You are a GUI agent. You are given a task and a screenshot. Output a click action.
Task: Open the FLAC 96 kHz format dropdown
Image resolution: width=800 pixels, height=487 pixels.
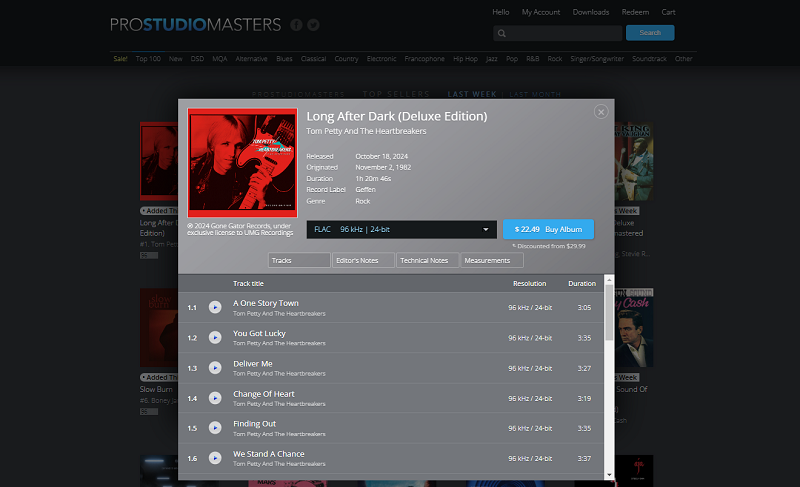[402, 229]
